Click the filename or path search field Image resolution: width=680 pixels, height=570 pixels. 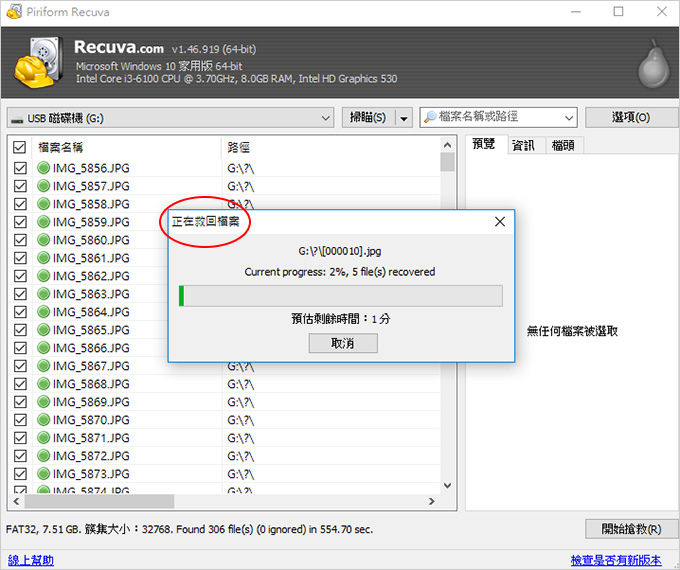499,117
